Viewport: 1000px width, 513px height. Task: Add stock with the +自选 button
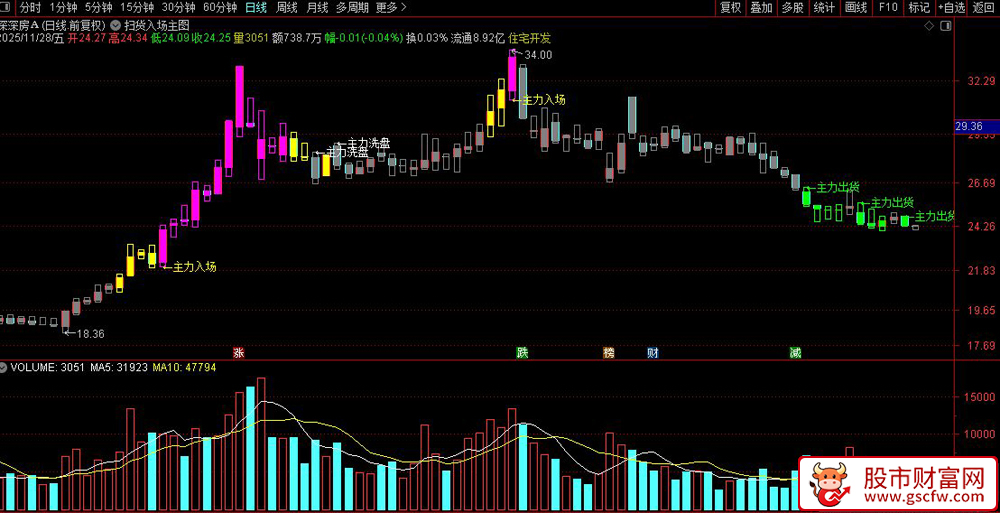(x=952, y=8)
